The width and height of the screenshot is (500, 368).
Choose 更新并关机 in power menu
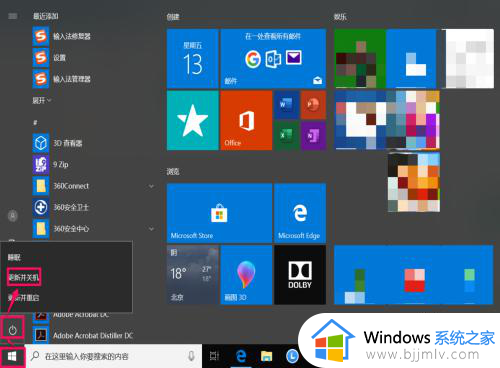[24, 277]
